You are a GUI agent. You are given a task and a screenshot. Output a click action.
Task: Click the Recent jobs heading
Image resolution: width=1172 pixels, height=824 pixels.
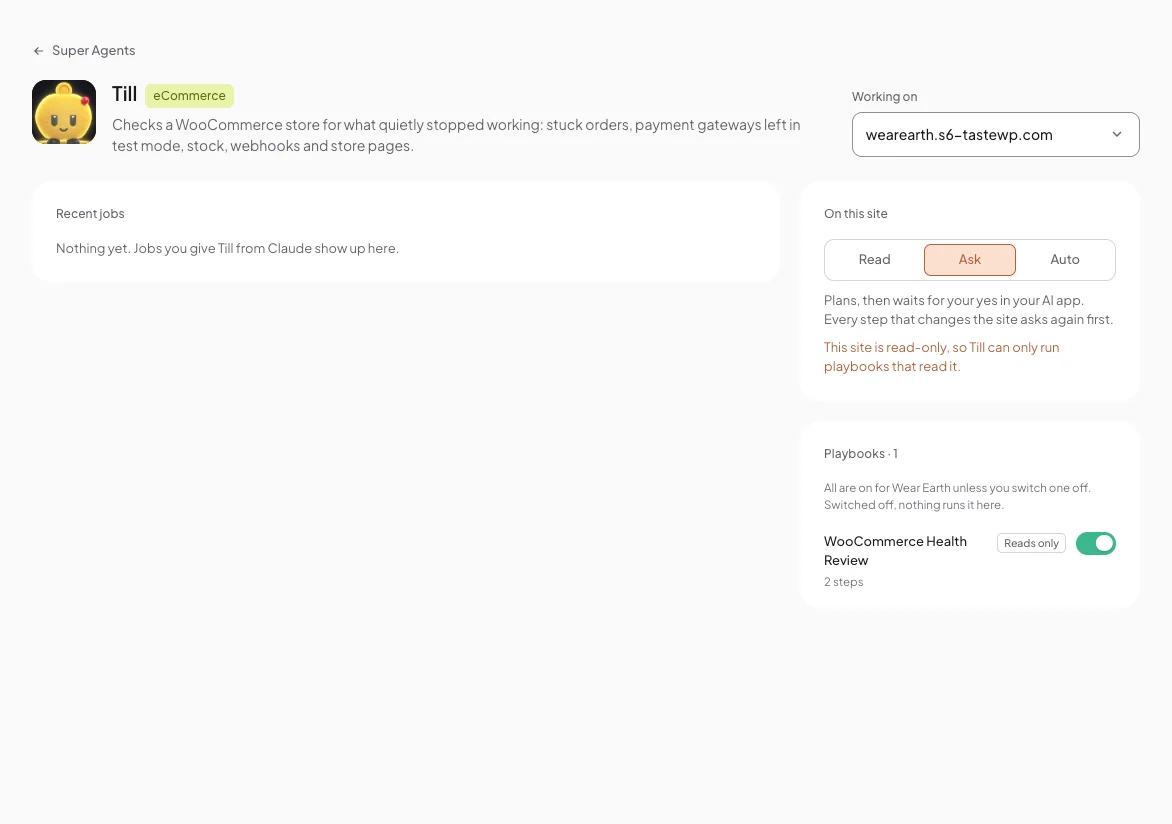coord(90,214)
